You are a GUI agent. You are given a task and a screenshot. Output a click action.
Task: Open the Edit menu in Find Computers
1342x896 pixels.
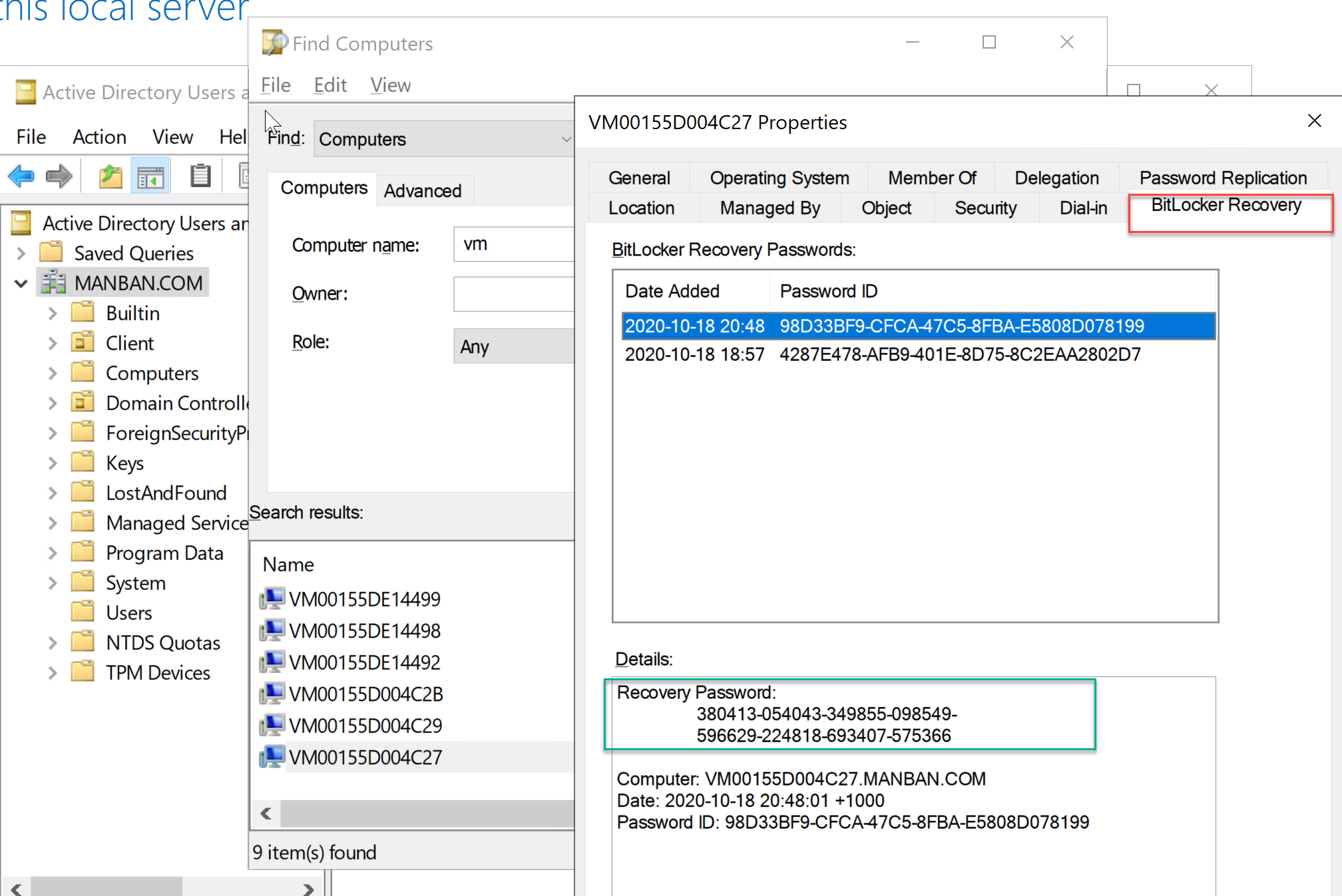pos(330,85)
